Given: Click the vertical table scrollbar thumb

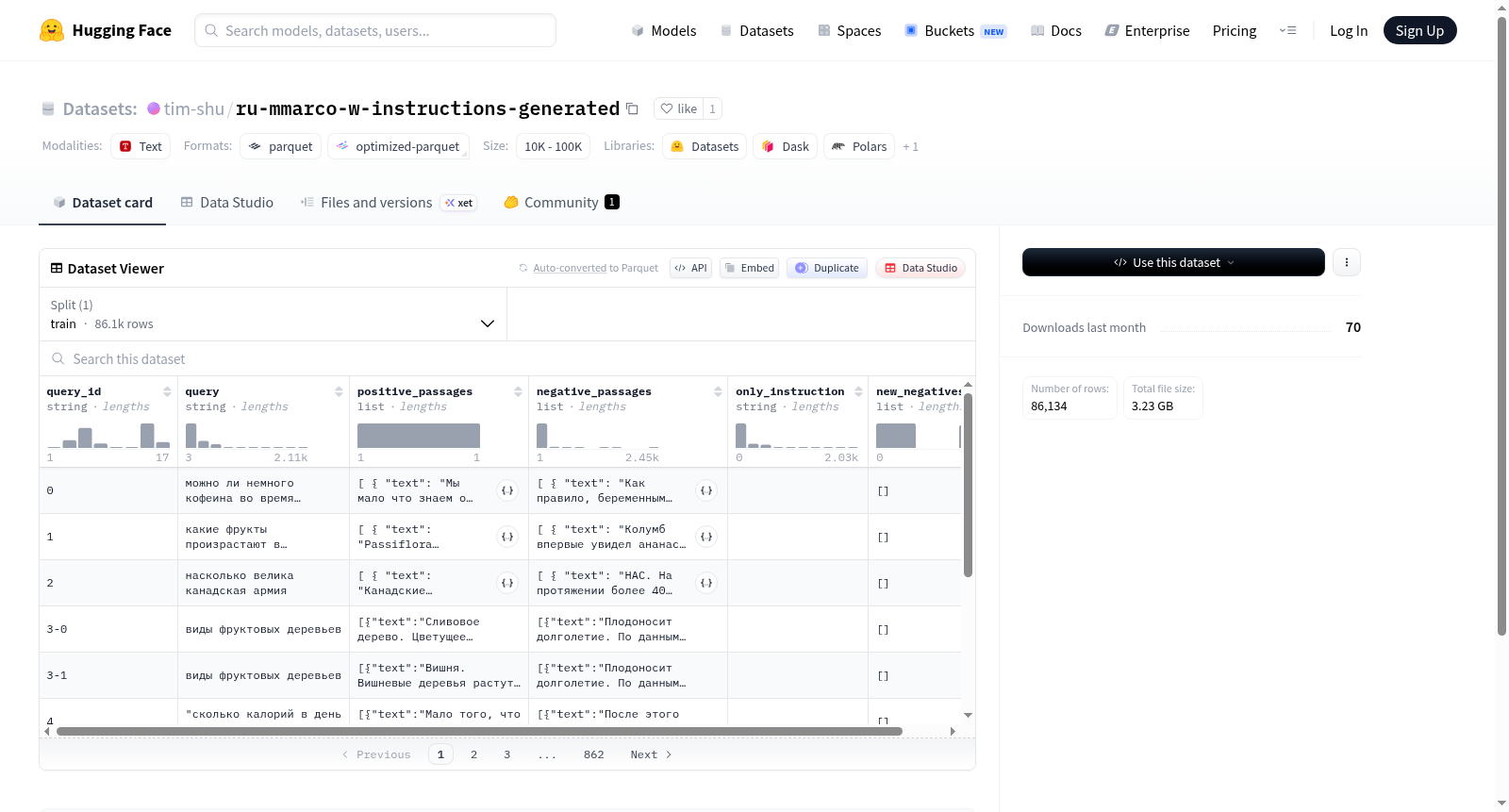Looking at the screenshot, I should 968,485.
